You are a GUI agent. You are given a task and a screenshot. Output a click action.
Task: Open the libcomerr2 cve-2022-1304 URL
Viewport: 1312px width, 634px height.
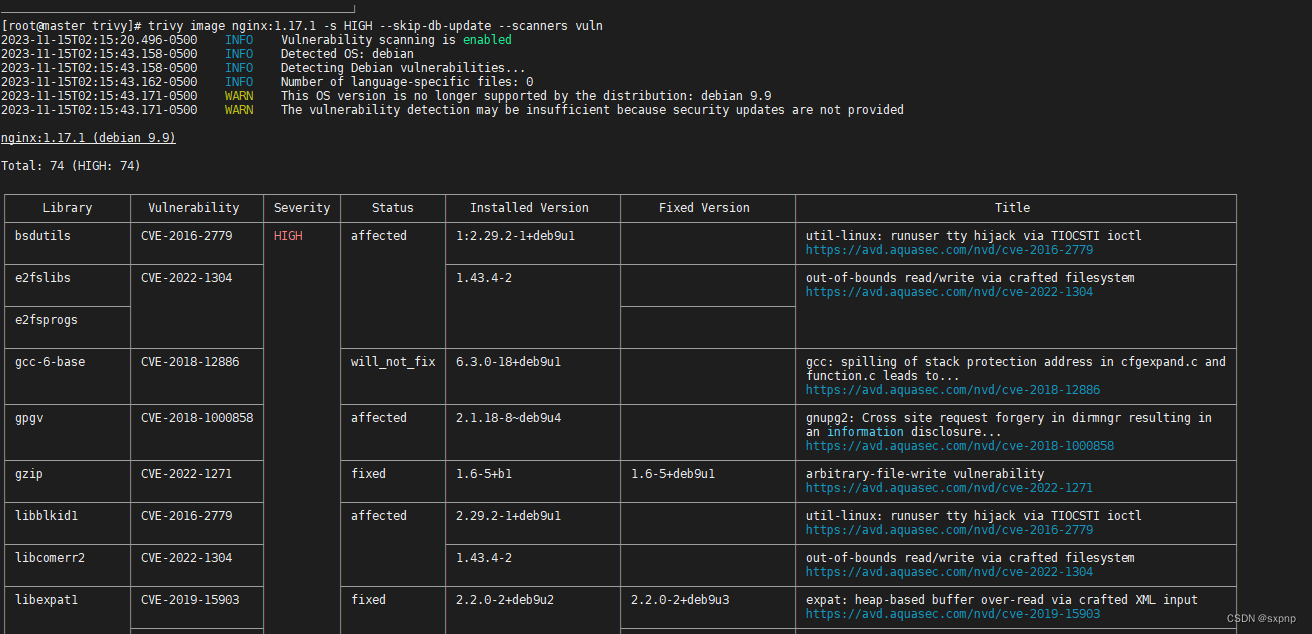click(949, 572)
